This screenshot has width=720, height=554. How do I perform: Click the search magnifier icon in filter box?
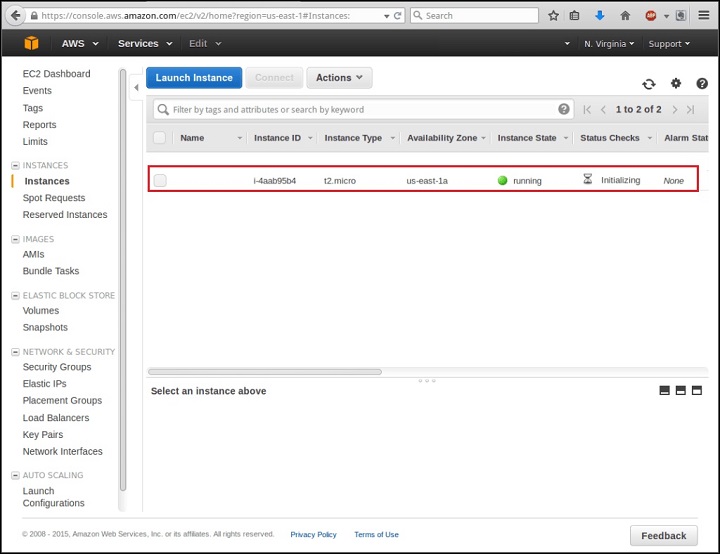click(x=163, y=109)
